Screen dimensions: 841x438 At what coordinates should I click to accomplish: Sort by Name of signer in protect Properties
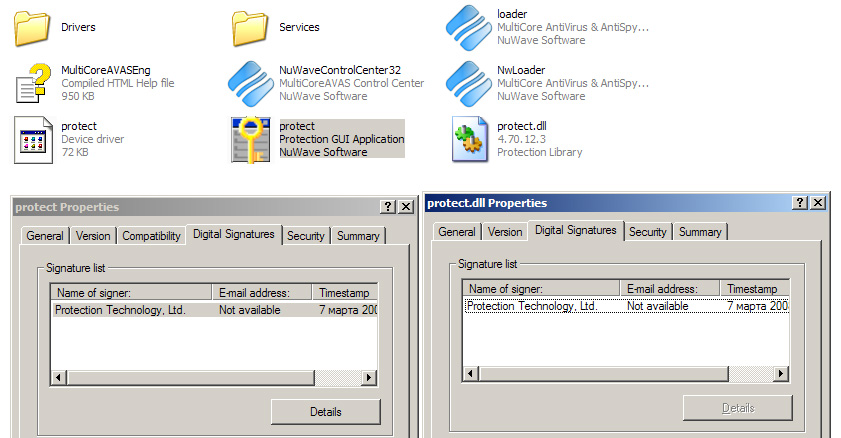pos(131,293)
